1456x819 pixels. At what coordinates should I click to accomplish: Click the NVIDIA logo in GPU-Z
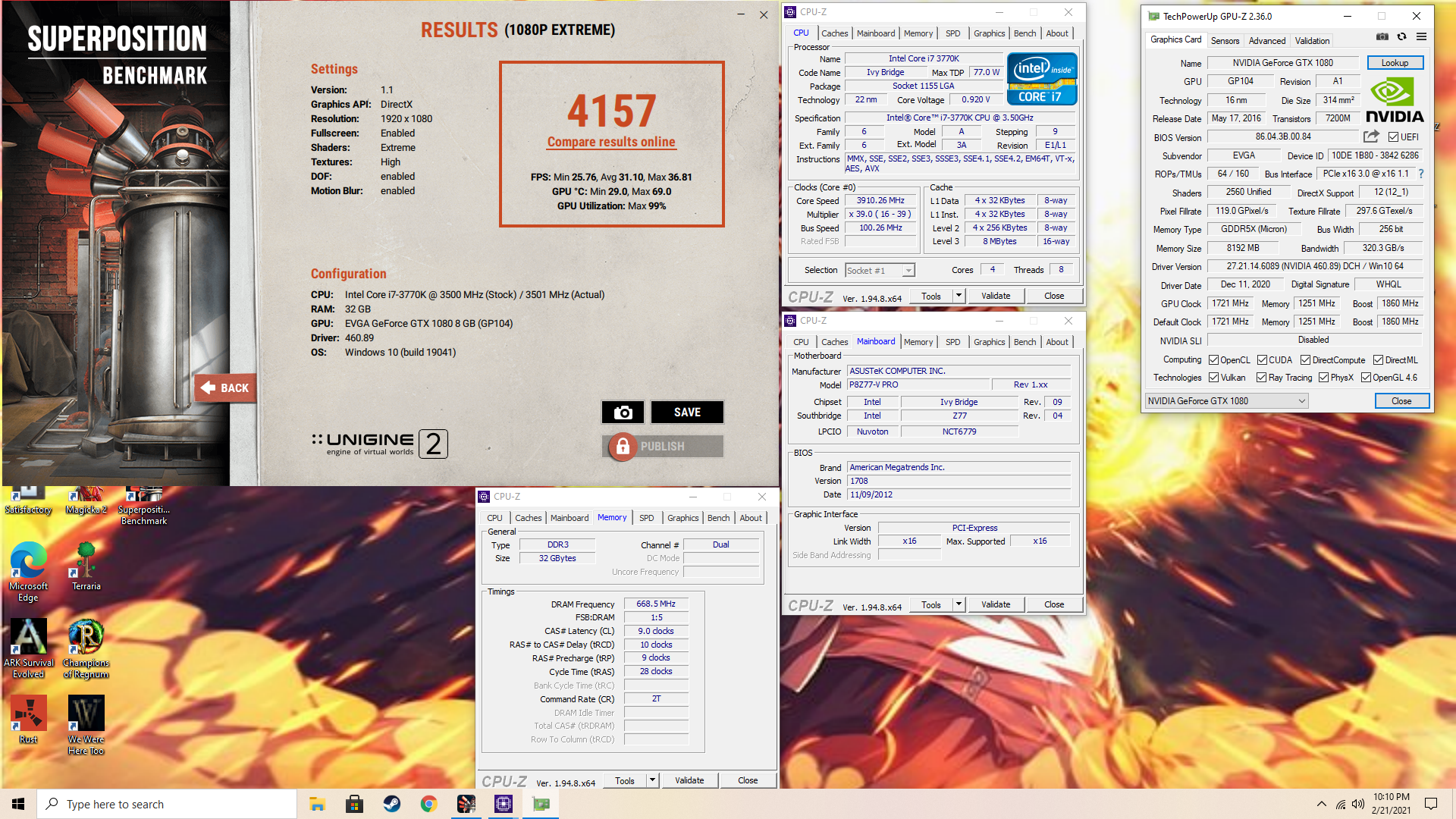(1394, 100)
